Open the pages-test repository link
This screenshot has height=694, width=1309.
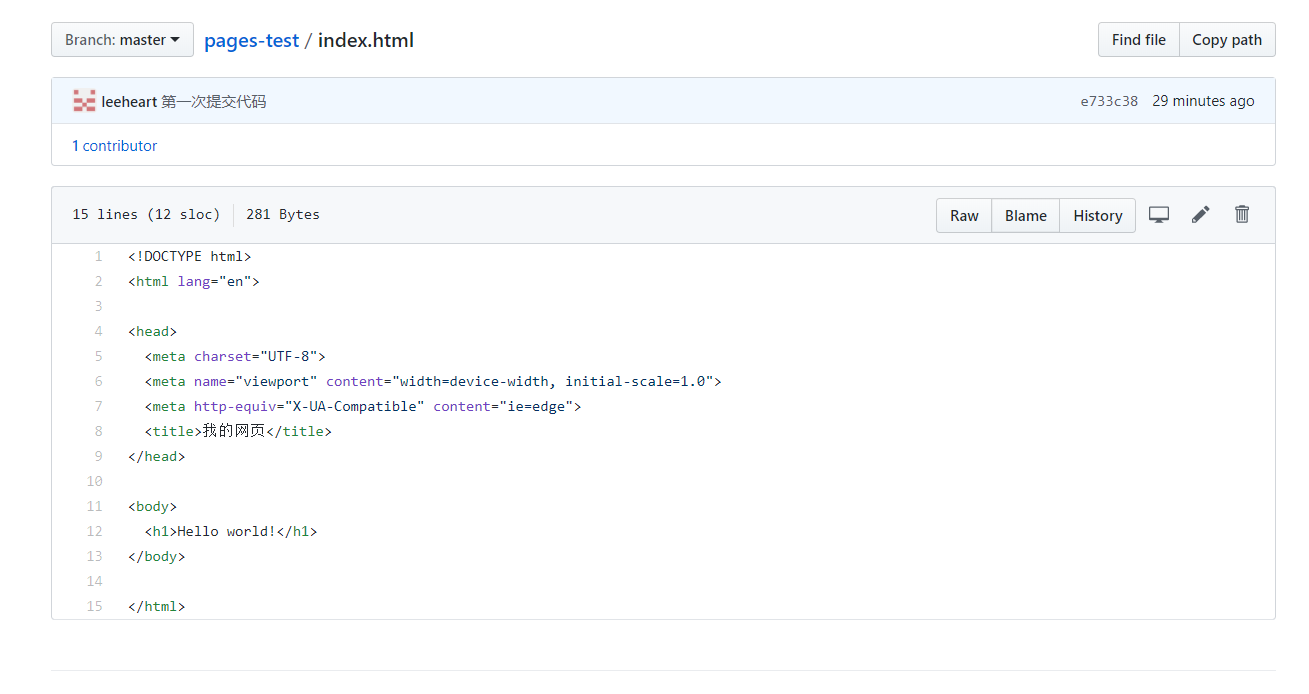click(251, 40)
